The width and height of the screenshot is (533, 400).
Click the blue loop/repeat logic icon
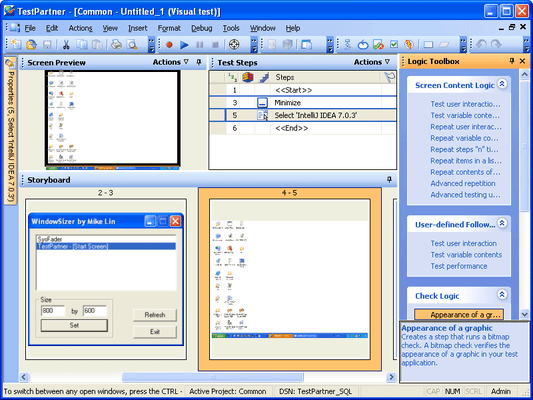click(363, 45)
